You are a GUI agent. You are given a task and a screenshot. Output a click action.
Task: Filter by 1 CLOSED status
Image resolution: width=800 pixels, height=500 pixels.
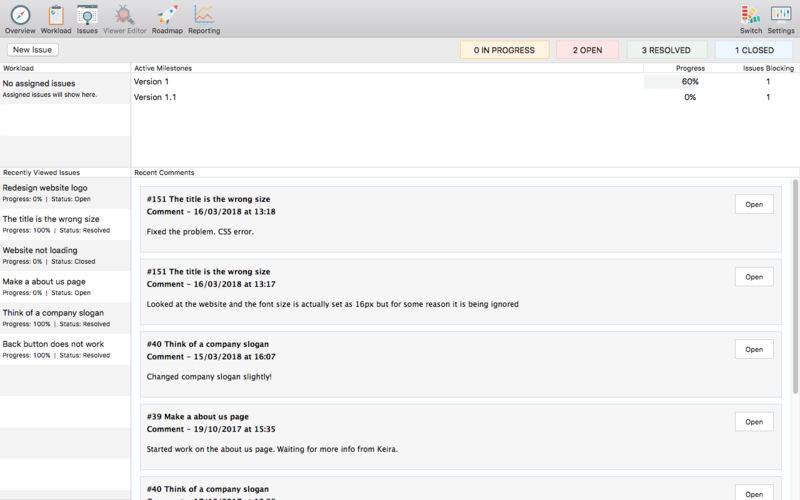754,50
